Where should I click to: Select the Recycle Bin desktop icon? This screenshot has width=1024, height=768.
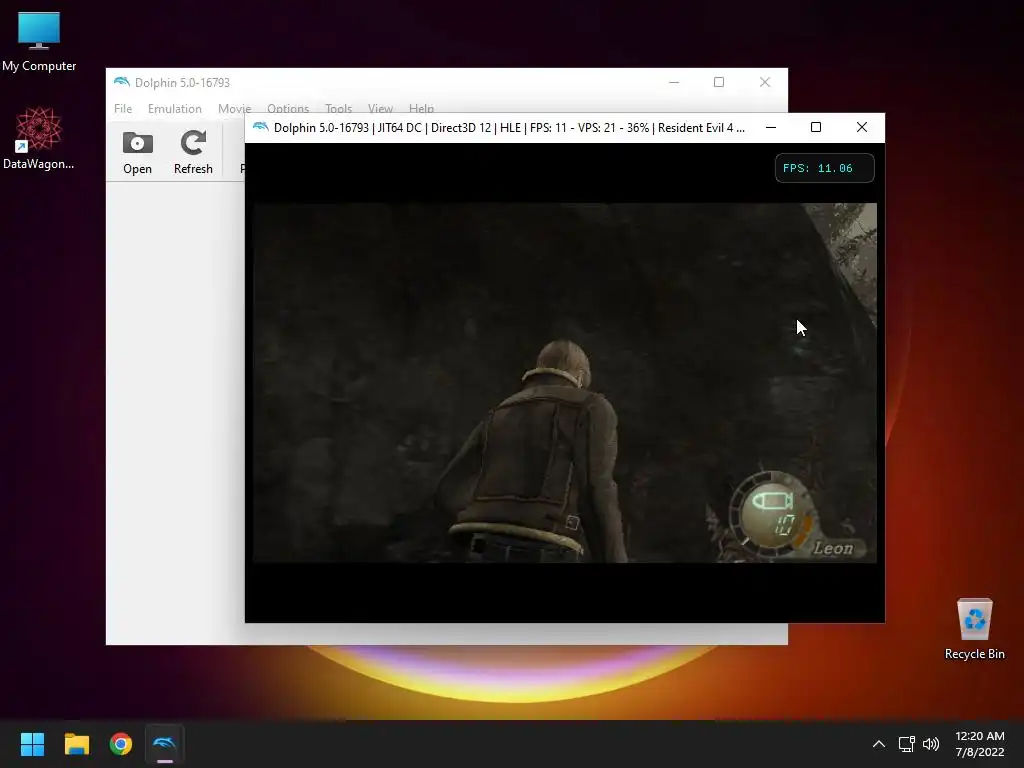(x=974, y=630)
